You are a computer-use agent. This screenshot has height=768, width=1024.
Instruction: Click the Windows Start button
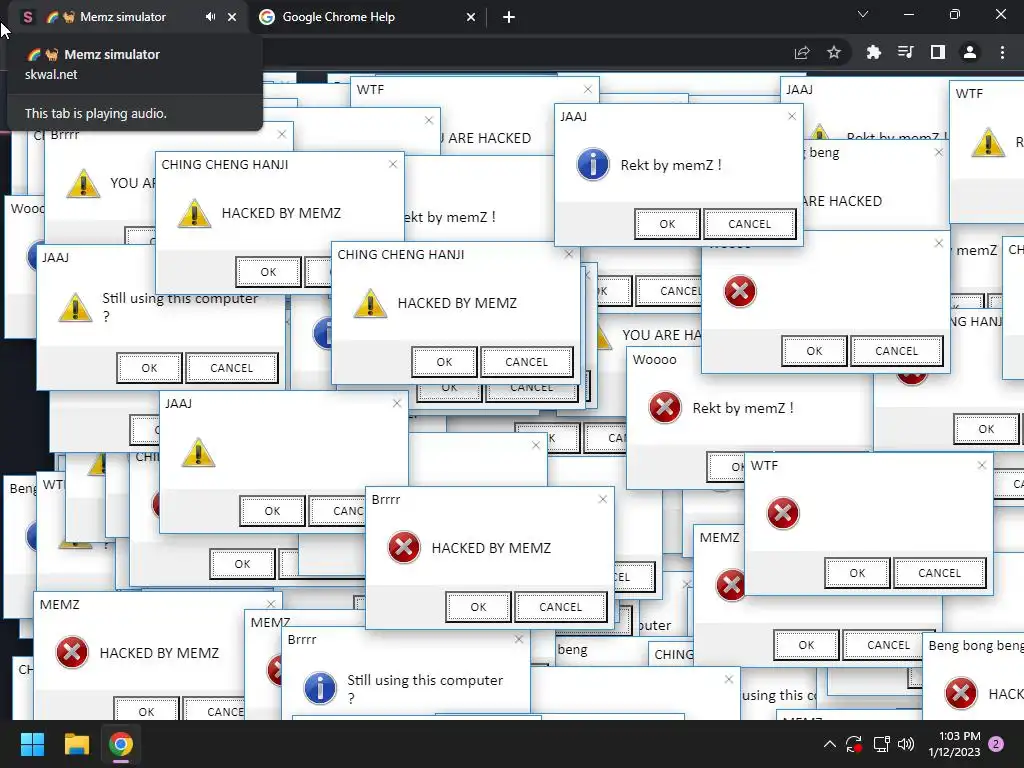pos(32,744)
